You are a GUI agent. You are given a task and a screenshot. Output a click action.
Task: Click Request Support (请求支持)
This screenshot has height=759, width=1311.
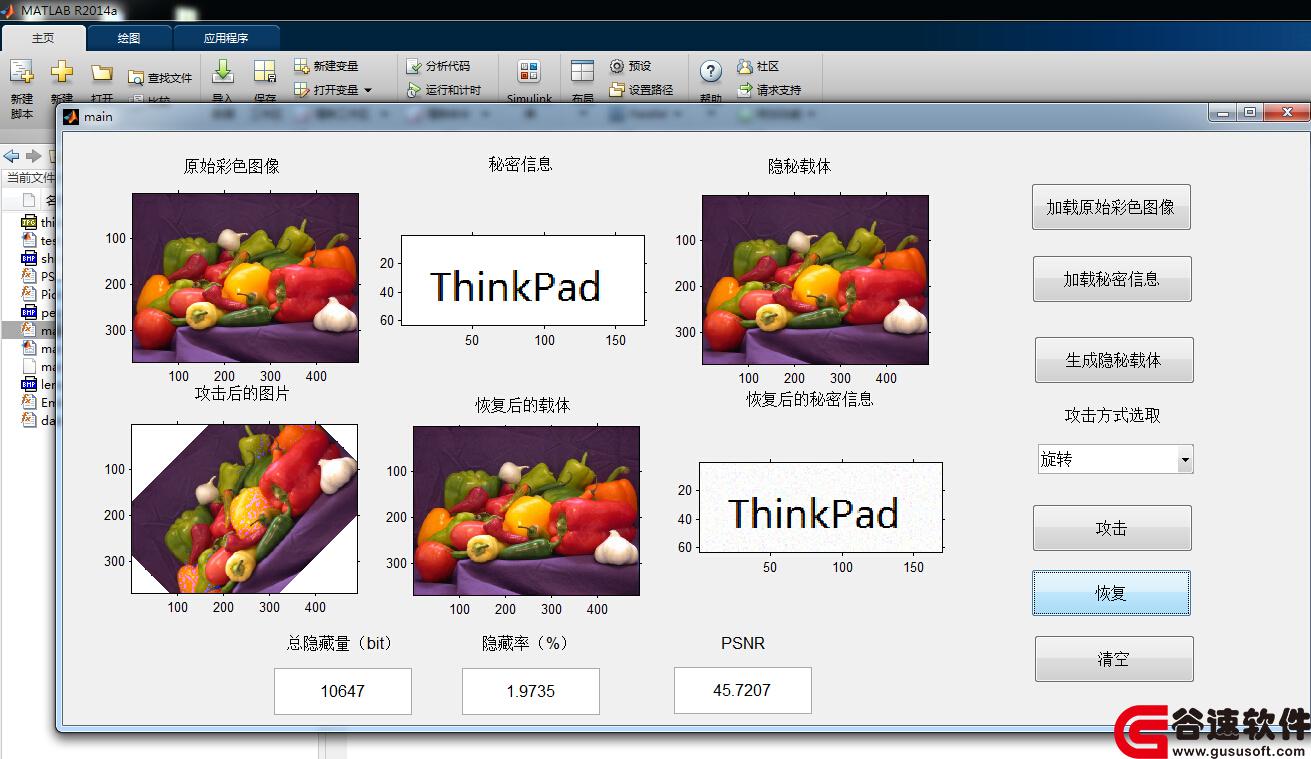(769, 90)
